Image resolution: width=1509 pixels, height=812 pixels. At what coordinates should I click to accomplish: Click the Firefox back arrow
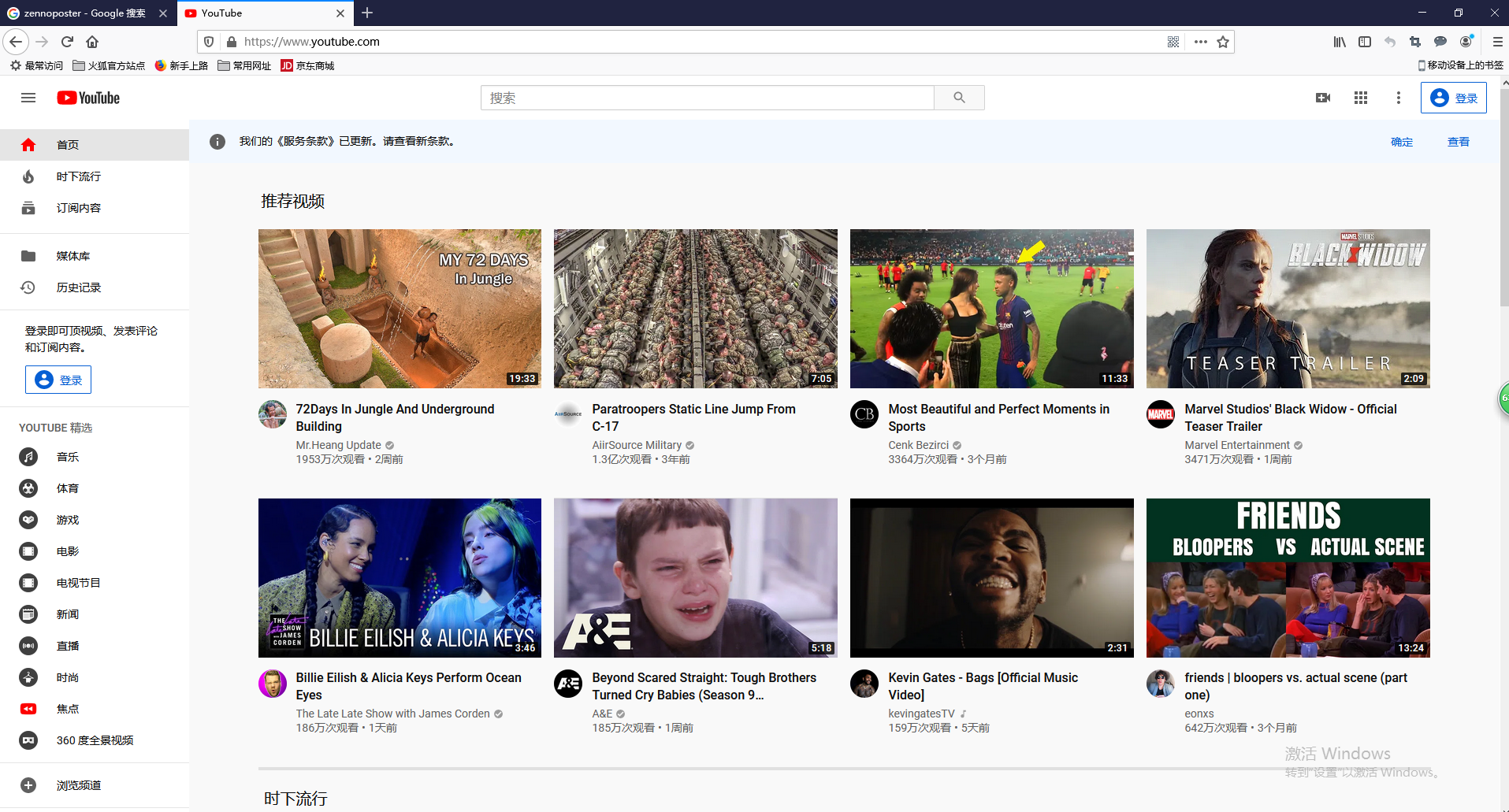click(x=16, y=42)
